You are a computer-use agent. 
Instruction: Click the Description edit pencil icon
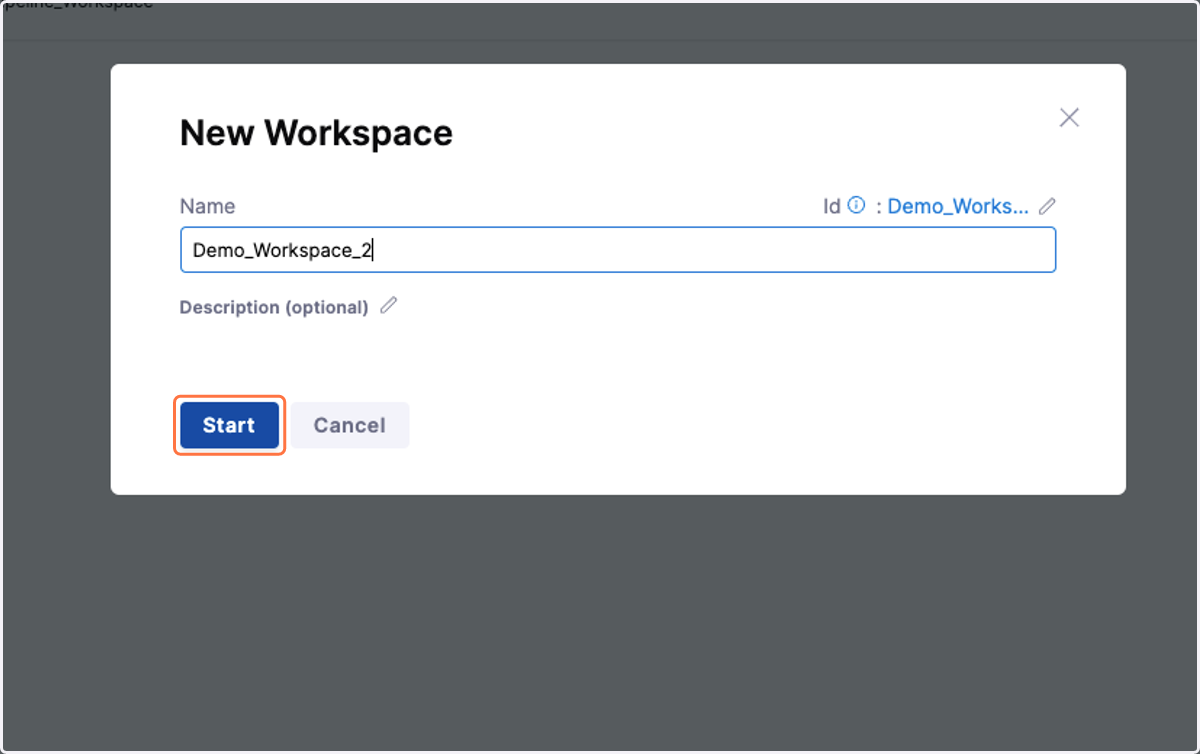click(388, 306)
